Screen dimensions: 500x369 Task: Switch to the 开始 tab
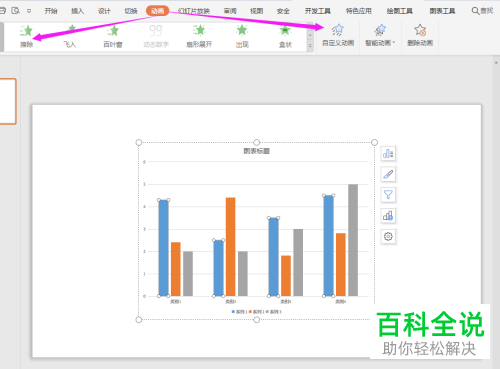(x=51, y=11)
